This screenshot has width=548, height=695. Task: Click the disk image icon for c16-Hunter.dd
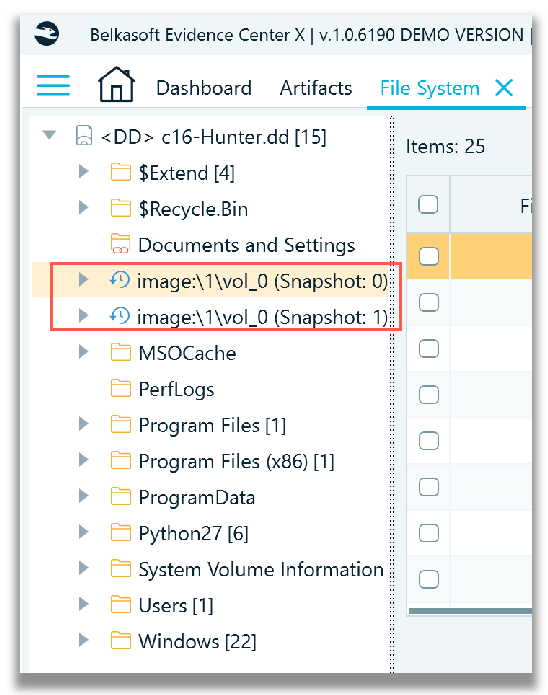[84, 135]
